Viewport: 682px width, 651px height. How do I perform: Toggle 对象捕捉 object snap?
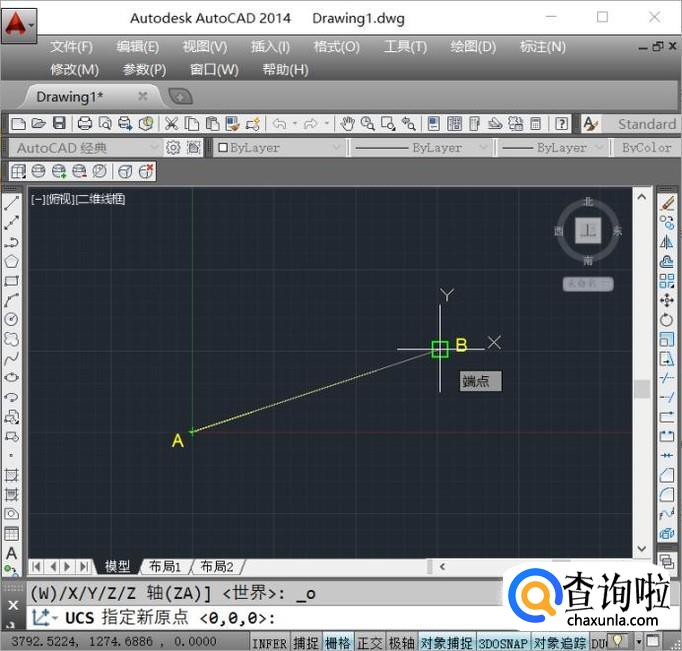(446, 643)
